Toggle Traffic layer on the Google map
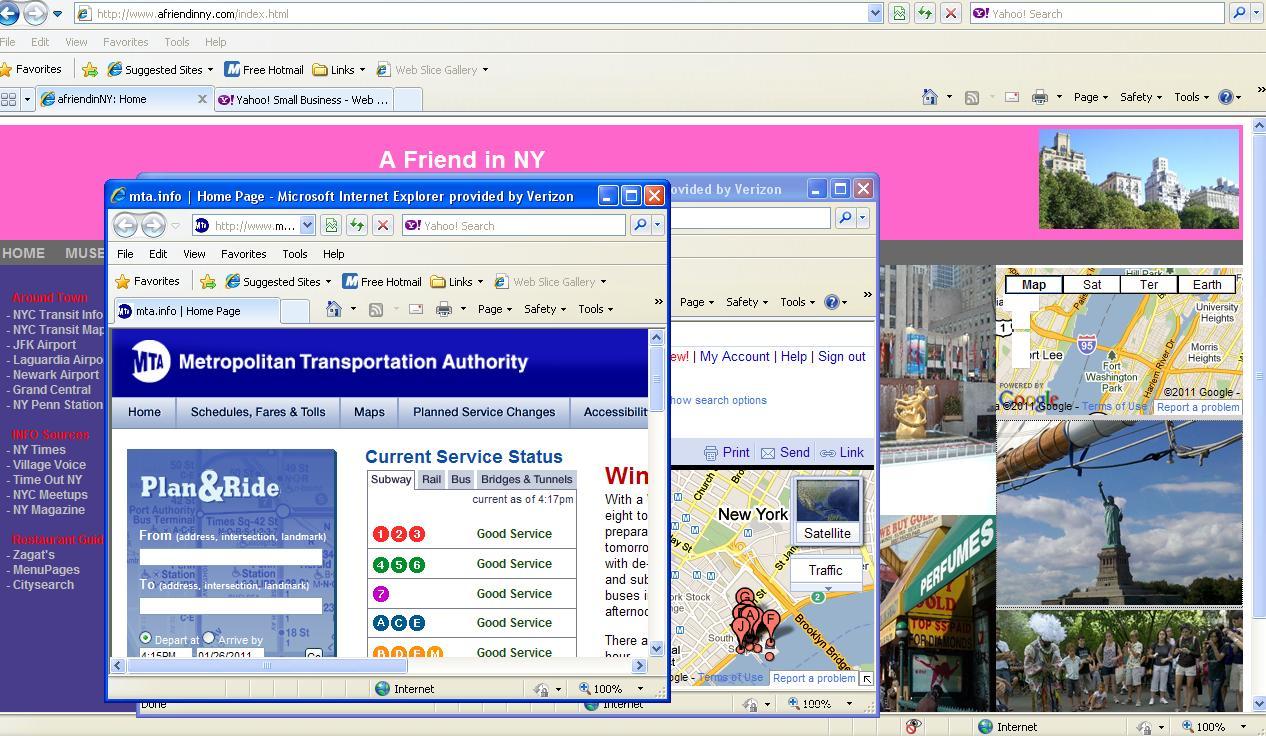 pyautogui.click(x=825, y=570)
